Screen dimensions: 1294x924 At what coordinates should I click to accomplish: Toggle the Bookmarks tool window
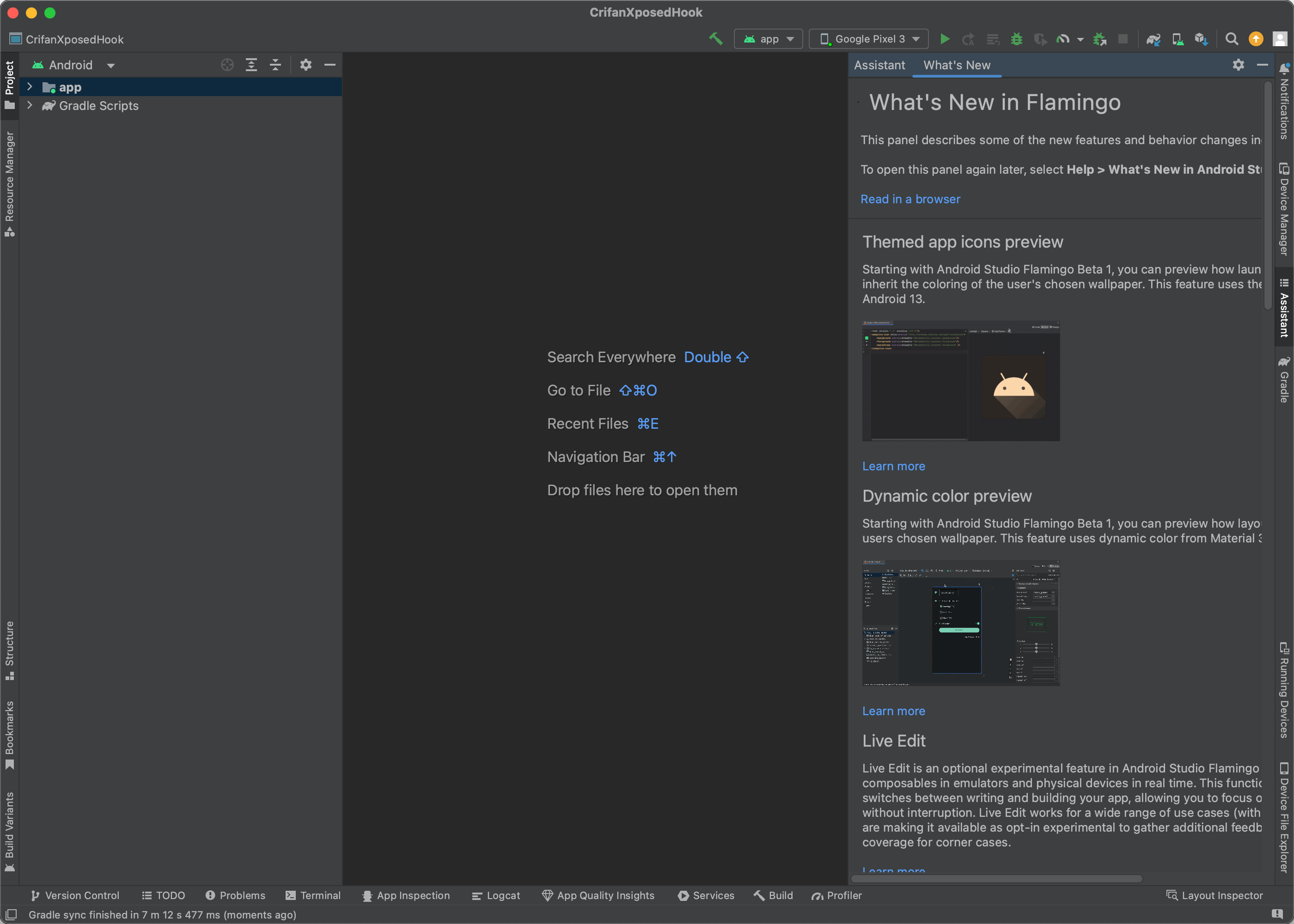[9, 735]
